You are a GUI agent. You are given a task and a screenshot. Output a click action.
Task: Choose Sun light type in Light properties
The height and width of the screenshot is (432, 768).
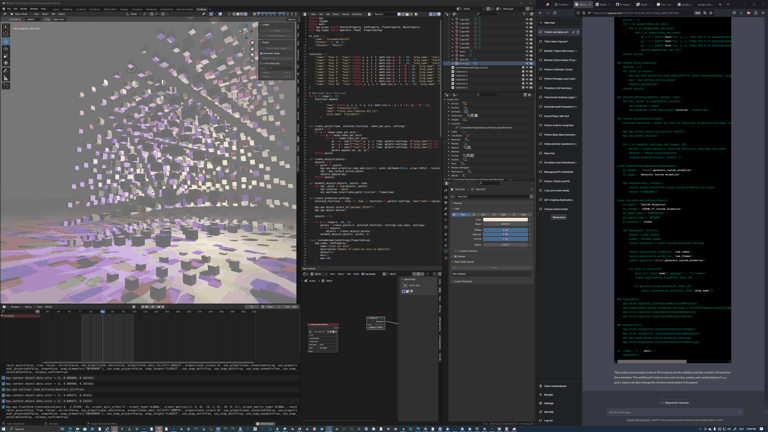(481, 215)
